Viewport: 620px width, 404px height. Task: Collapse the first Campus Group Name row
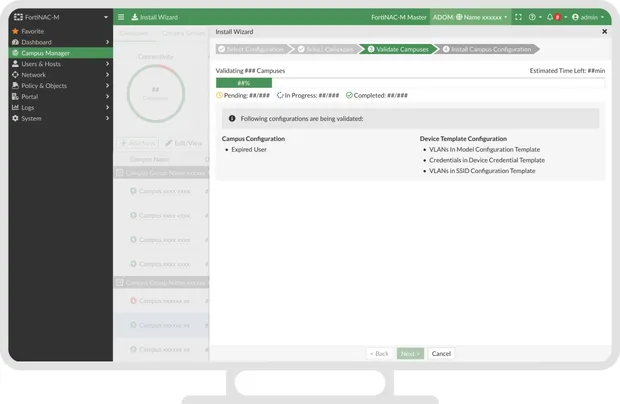(x=119, y=173)
